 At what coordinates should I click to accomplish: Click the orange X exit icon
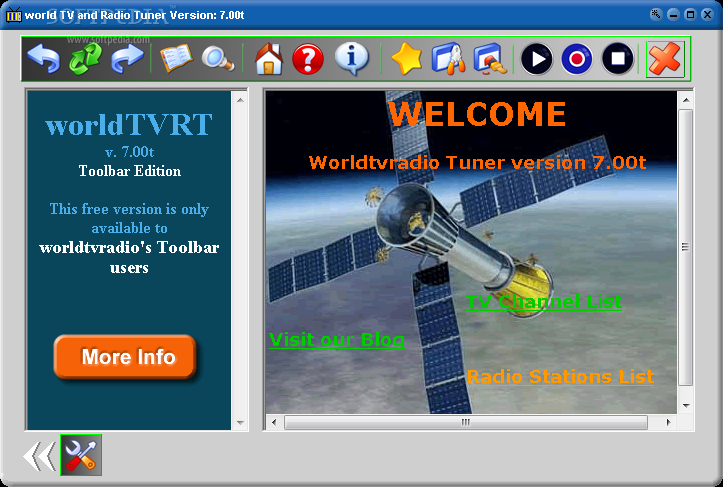tap(665, 59)
